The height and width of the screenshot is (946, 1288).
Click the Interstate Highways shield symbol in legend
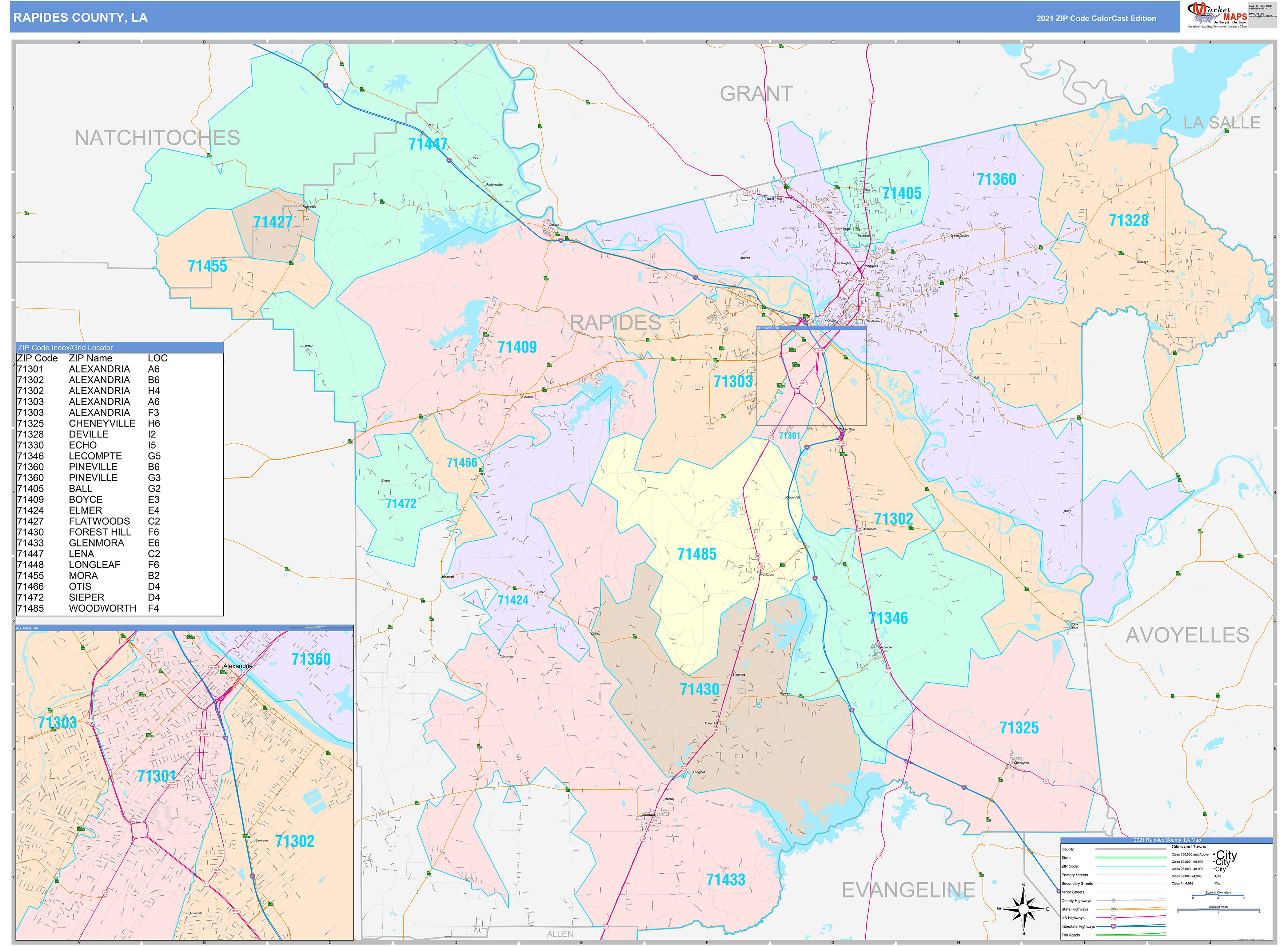[x=1113, y=926]
